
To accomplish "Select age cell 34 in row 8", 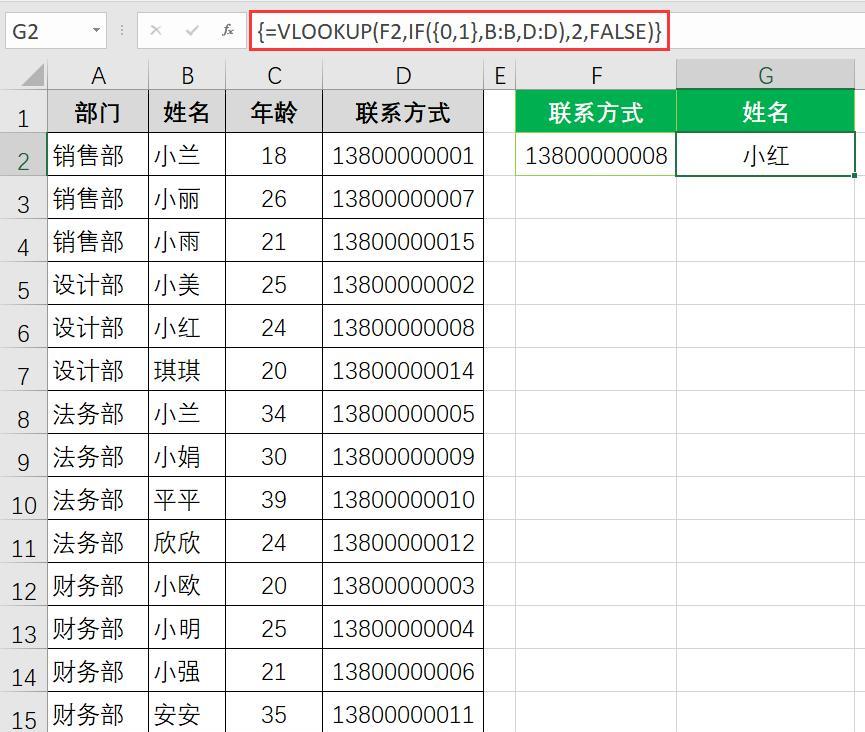I will click(x=274, y=413).
